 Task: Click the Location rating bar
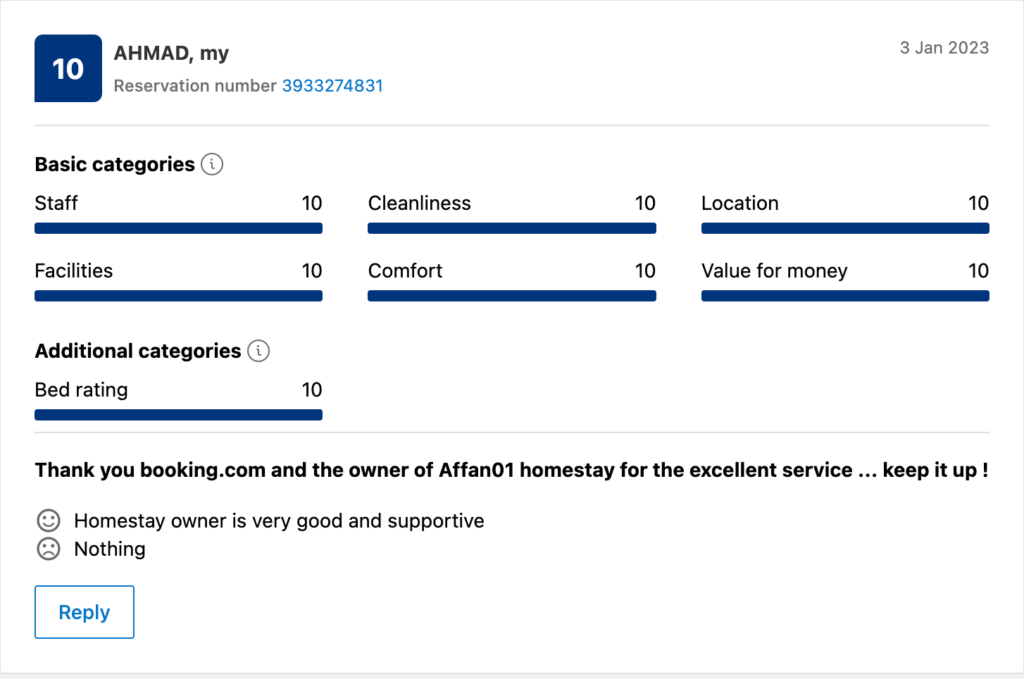click(x=845, y=228)
